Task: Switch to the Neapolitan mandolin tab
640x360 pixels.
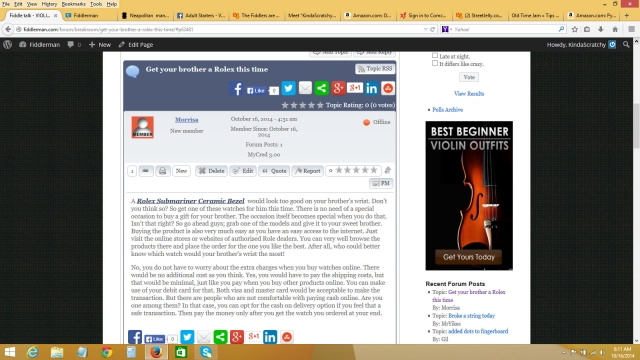Action: tap(145, 16)
